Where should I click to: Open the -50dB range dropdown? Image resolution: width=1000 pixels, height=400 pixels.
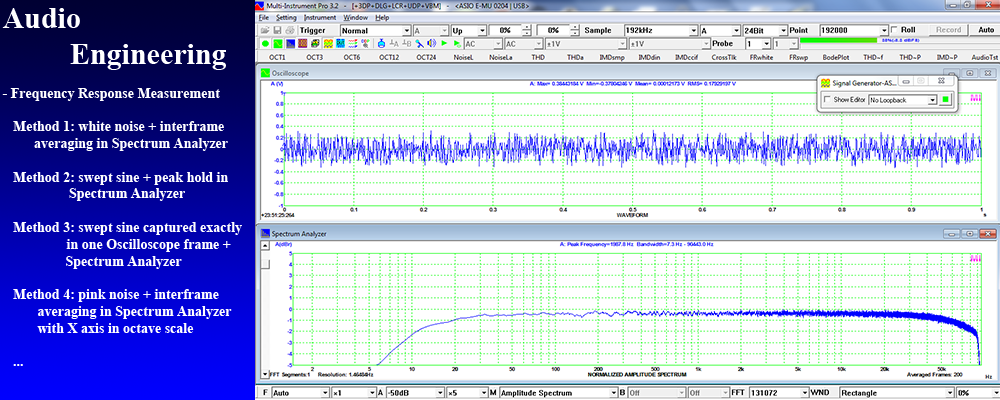(415, 393)
